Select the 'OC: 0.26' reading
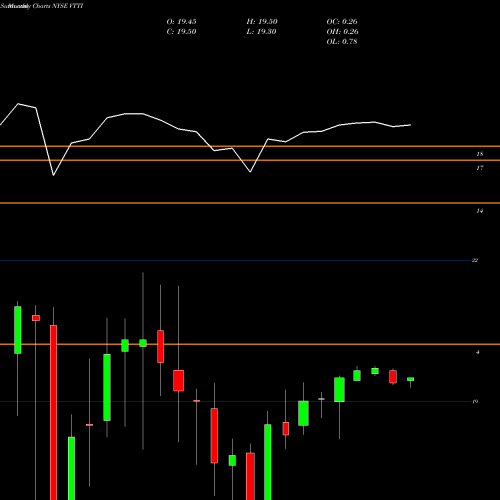Image resolution: width=500 pixels, height=500 pixels. pyautogui.click(x=342, y=22)
